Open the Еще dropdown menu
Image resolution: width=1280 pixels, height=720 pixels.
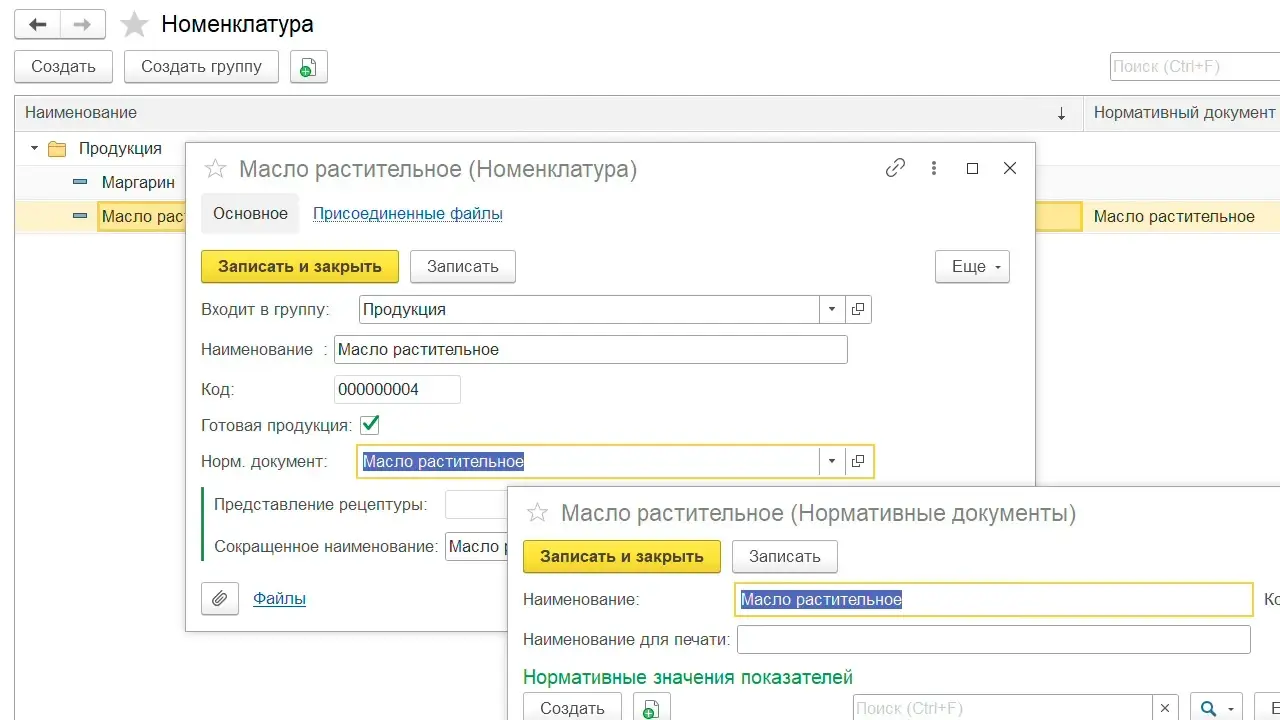pos(972,267)
